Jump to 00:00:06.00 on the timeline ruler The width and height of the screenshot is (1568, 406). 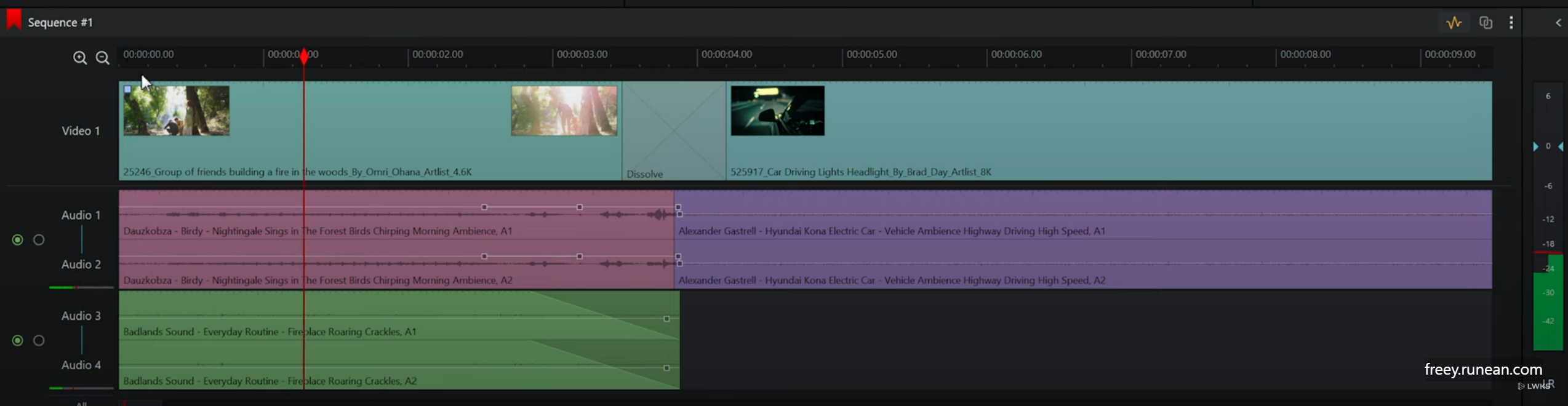tap(1017, 54)
